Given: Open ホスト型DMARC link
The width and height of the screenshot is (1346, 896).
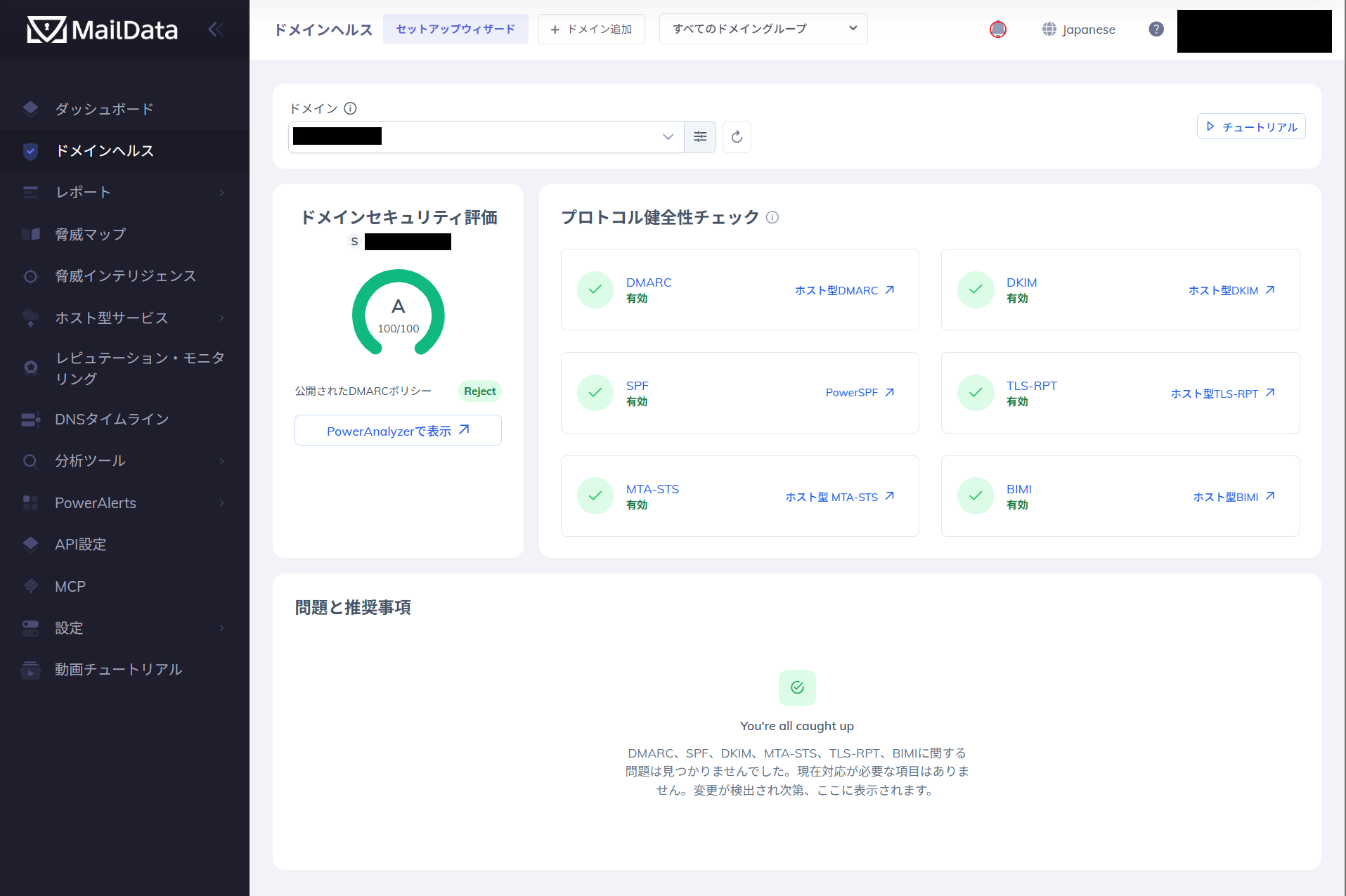Looking at the screenshot, I should click(x=844, y=290).
